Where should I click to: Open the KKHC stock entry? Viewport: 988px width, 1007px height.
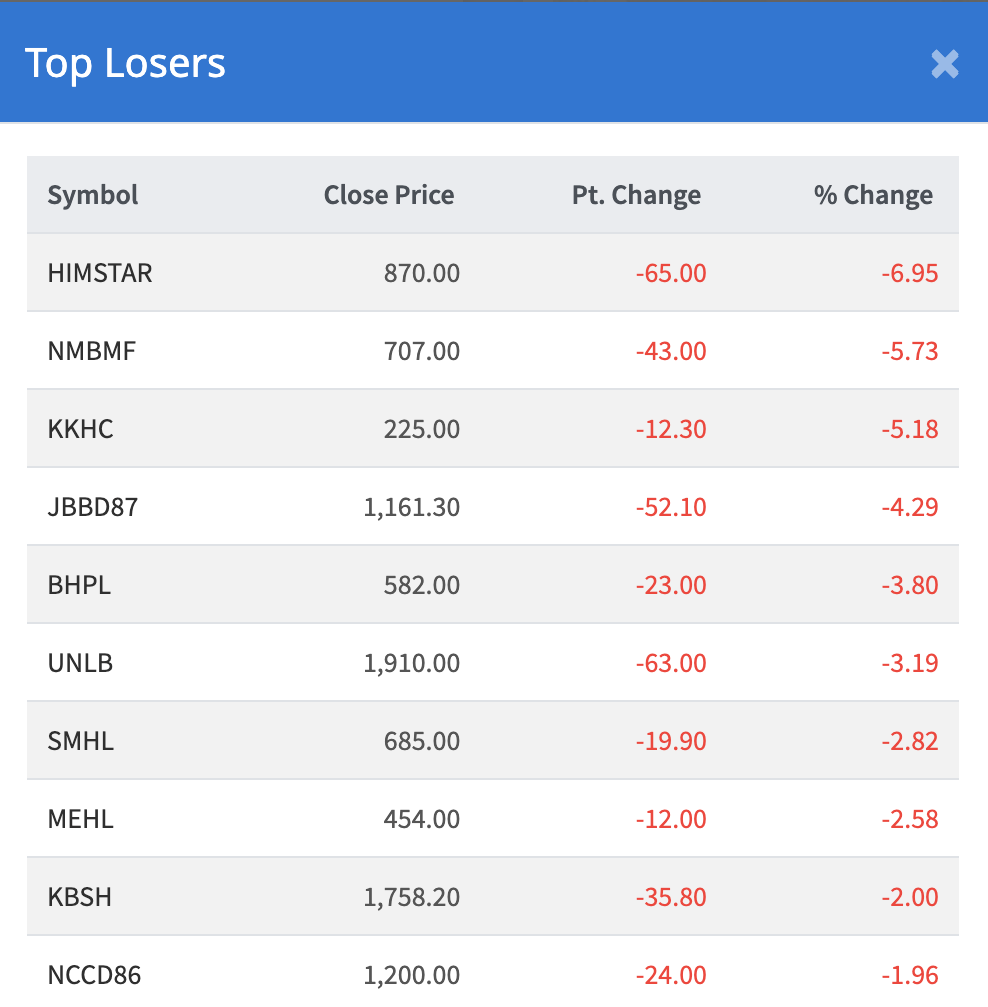coord(81,429)
